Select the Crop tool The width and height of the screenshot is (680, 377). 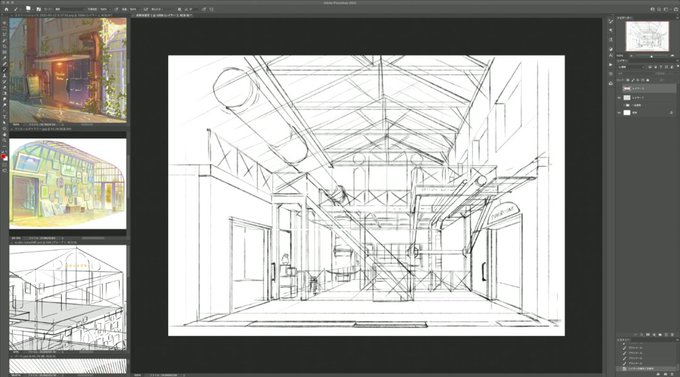coord(4,46)
